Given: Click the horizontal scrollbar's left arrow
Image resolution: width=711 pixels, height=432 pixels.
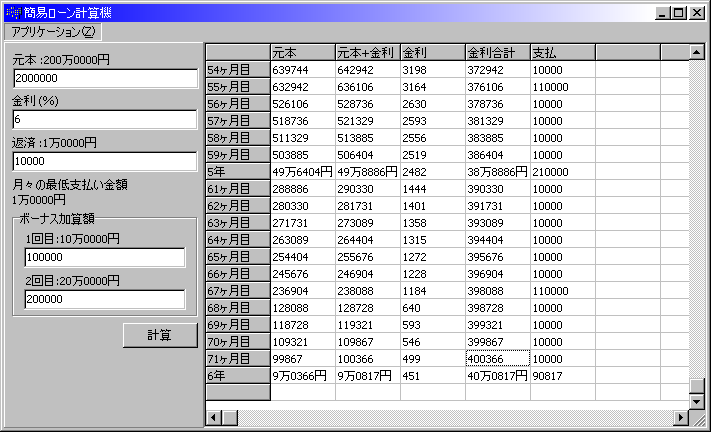Looking at the screenshot, I should pyautogui.click(x=213, y=417).
